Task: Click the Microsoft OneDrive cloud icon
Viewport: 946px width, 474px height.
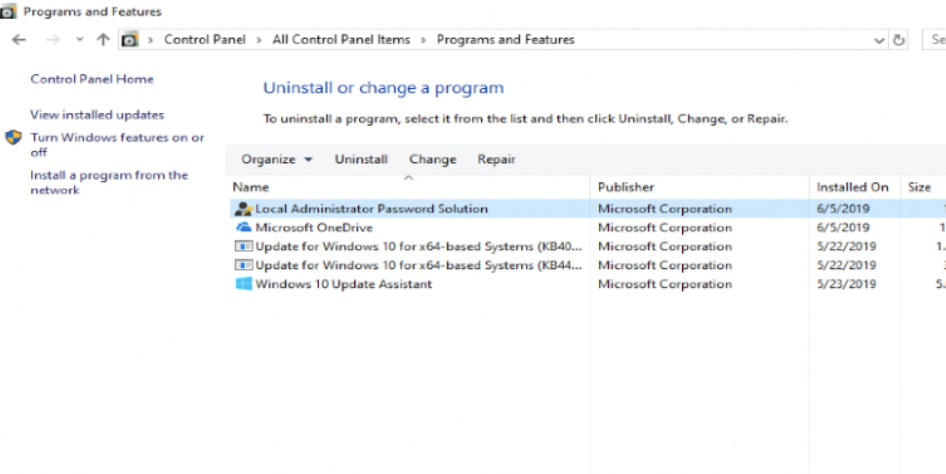Action: pyautogui.click(x=243, y=228)
